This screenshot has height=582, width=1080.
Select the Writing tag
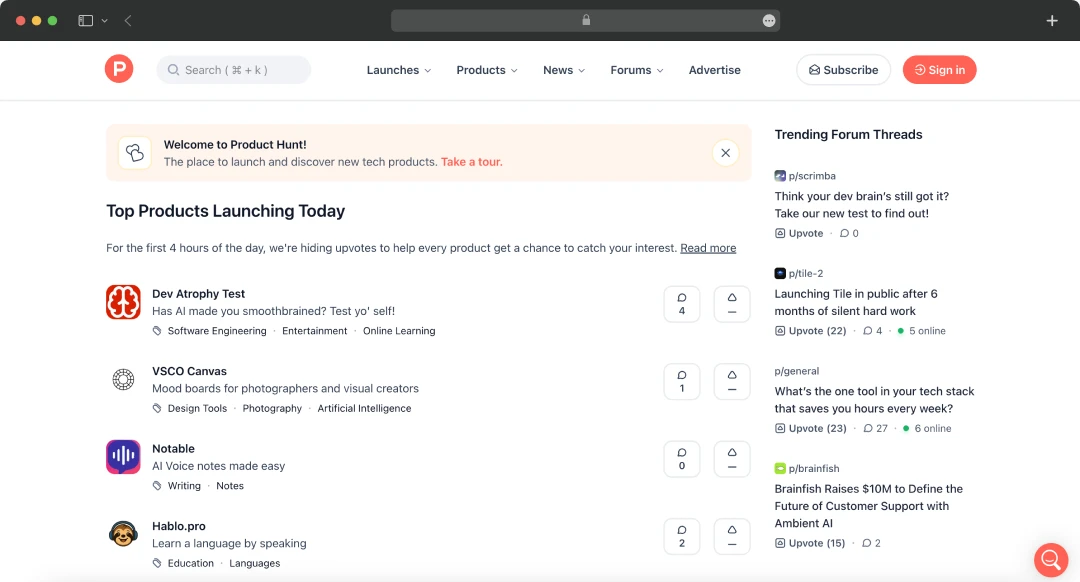[184, 486]
